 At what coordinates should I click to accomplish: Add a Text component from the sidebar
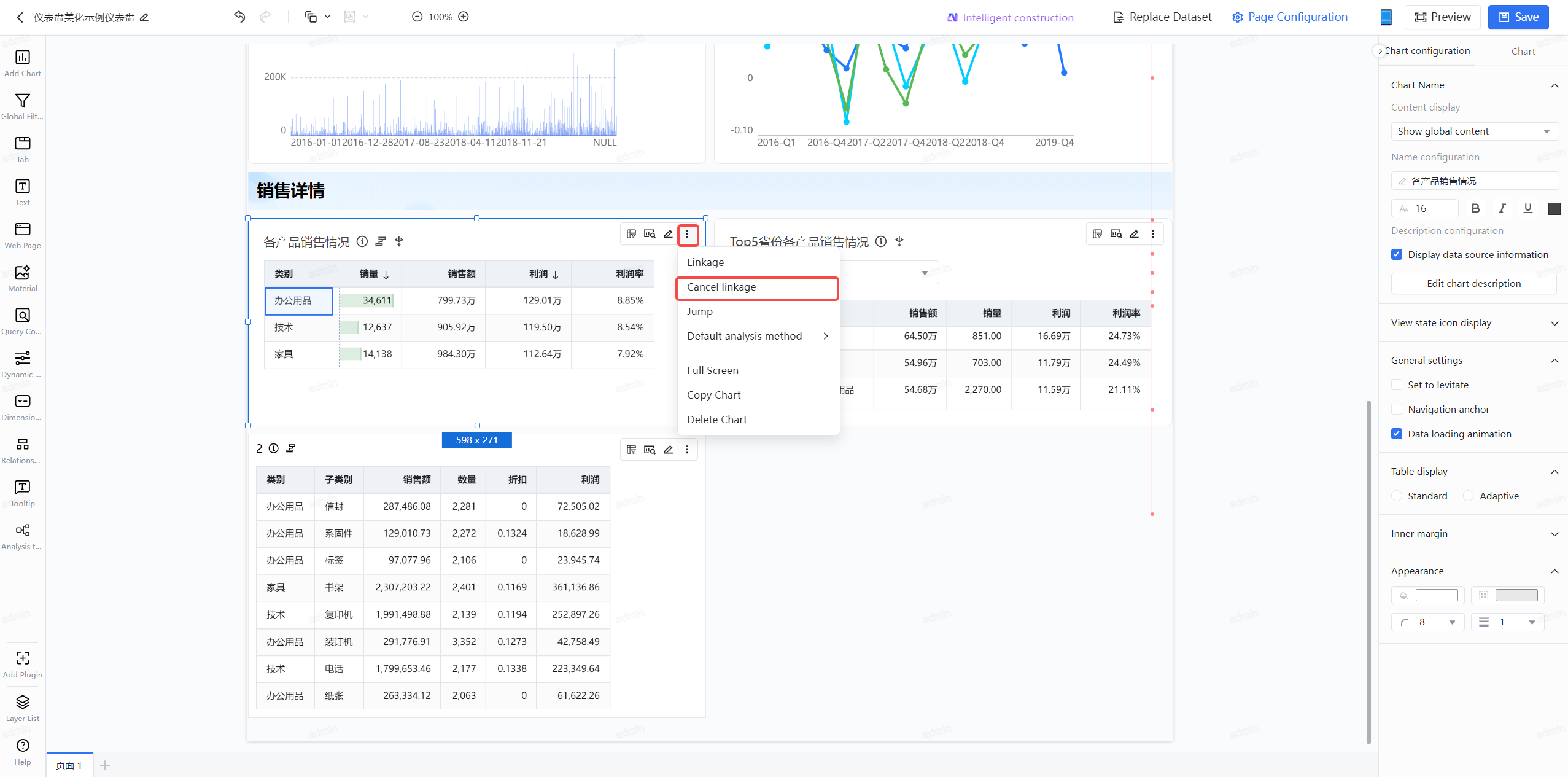(x=23, y=192)
